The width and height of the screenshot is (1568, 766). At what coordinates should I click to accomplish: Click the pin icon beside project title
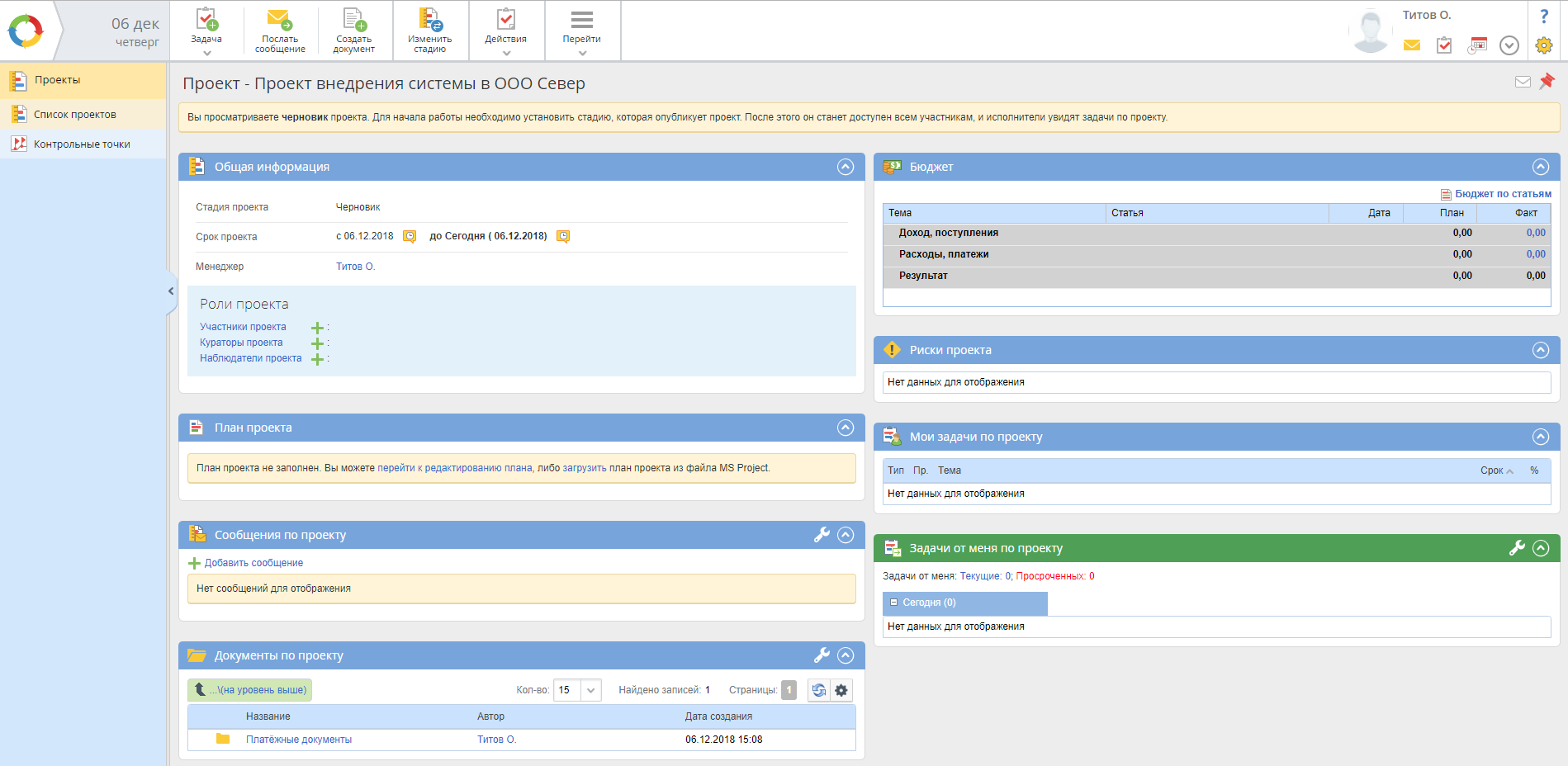(1547, 81)
